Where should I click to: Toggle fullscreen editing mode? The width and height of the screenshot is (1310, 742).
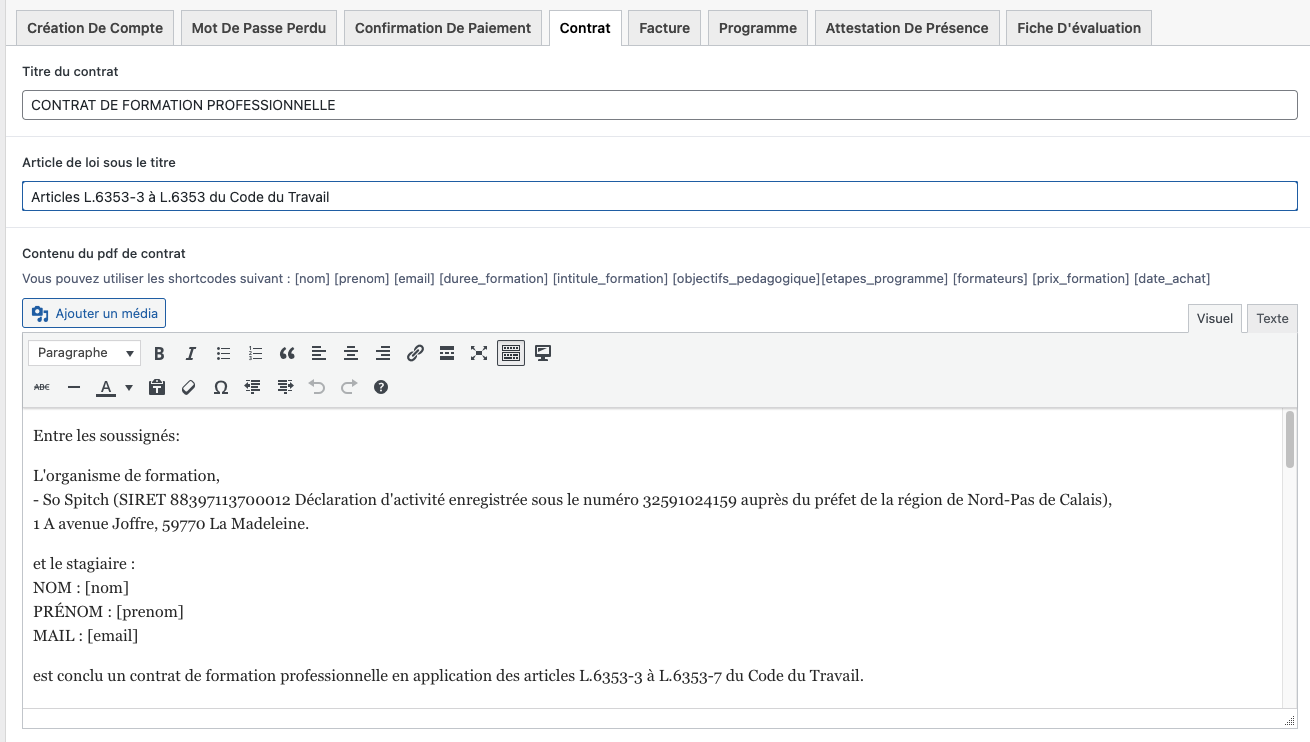tap(479, 353)
